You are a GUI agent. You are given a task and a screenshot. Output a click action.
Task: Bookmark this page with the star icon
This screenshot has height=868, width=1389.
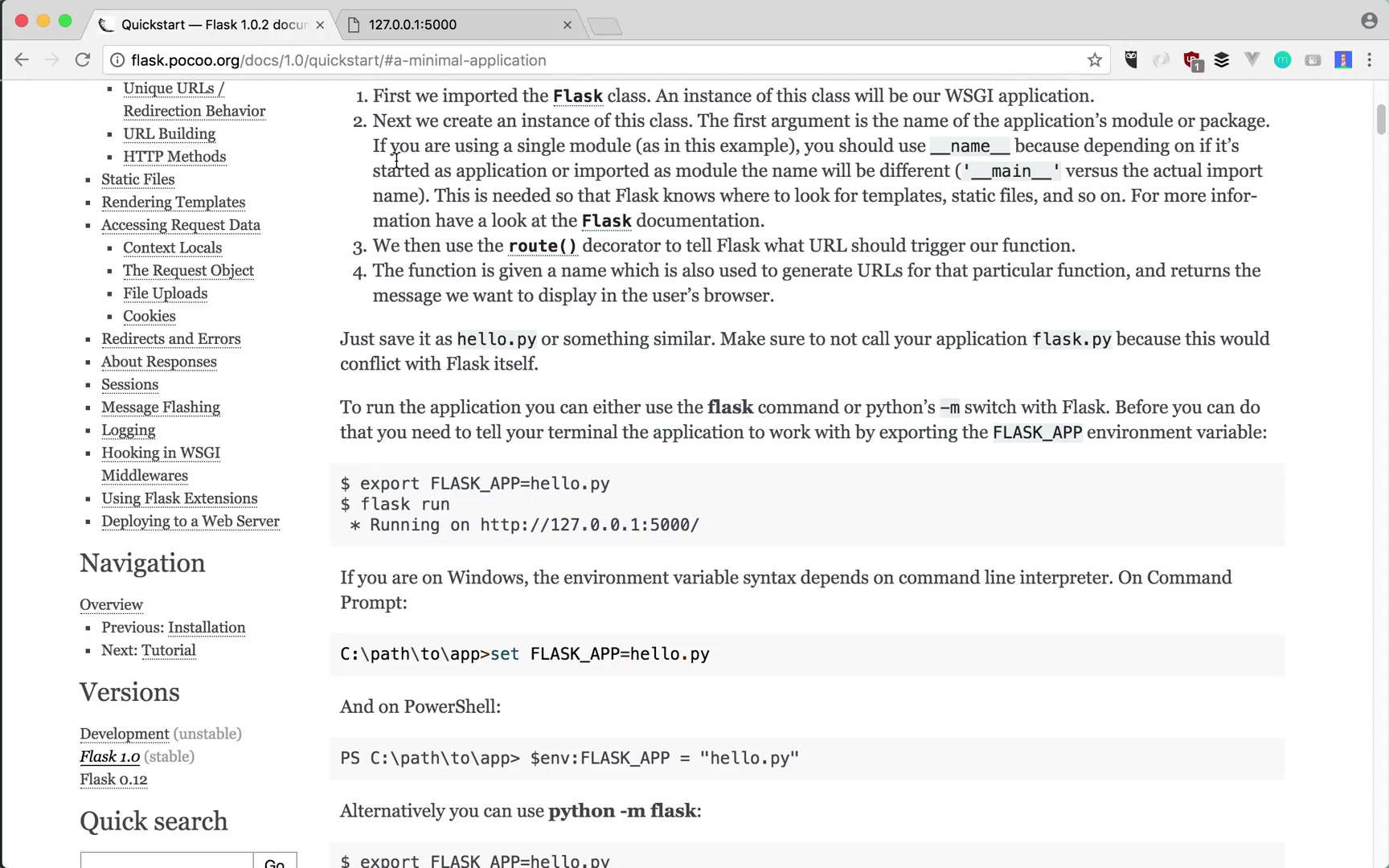tap(1094, 60)
